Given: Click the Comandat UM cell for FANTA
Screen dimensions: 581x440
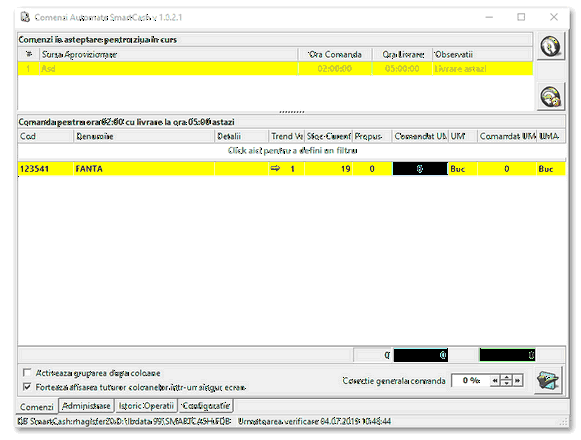Looking at the screenshot, I should [420, 169].
